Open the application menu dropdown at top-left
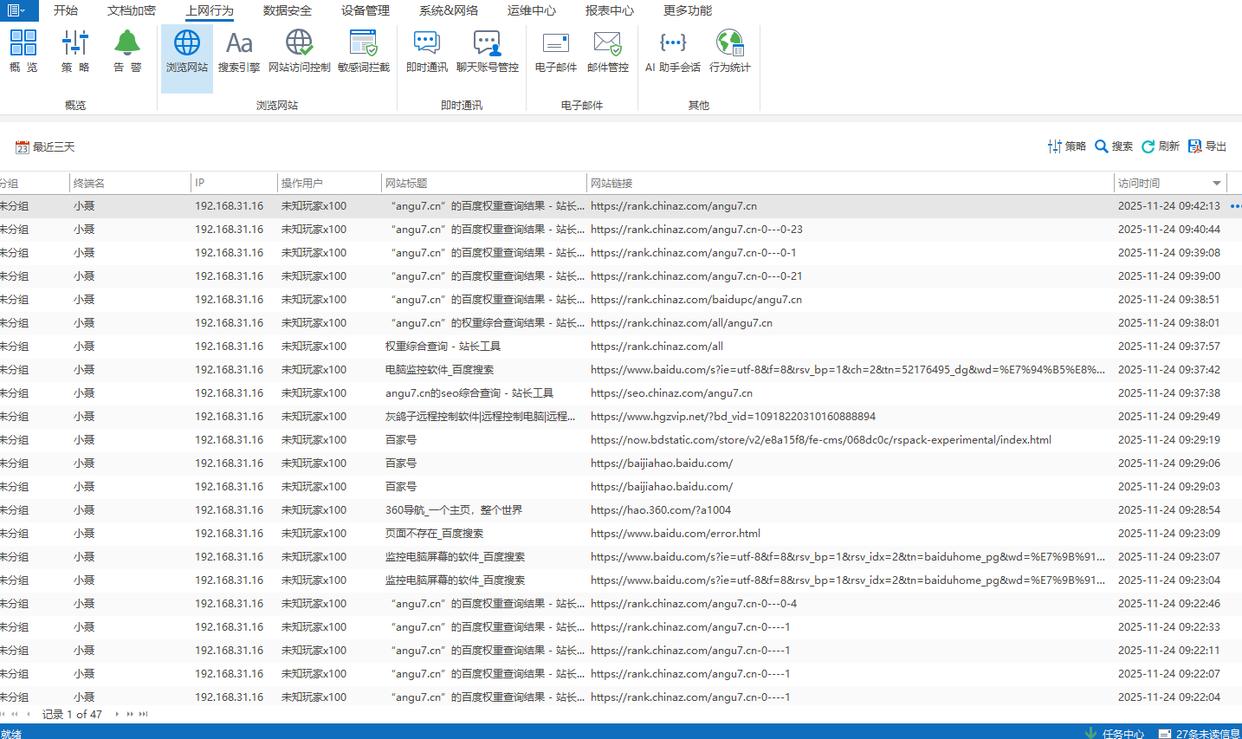 pos(17,10)
